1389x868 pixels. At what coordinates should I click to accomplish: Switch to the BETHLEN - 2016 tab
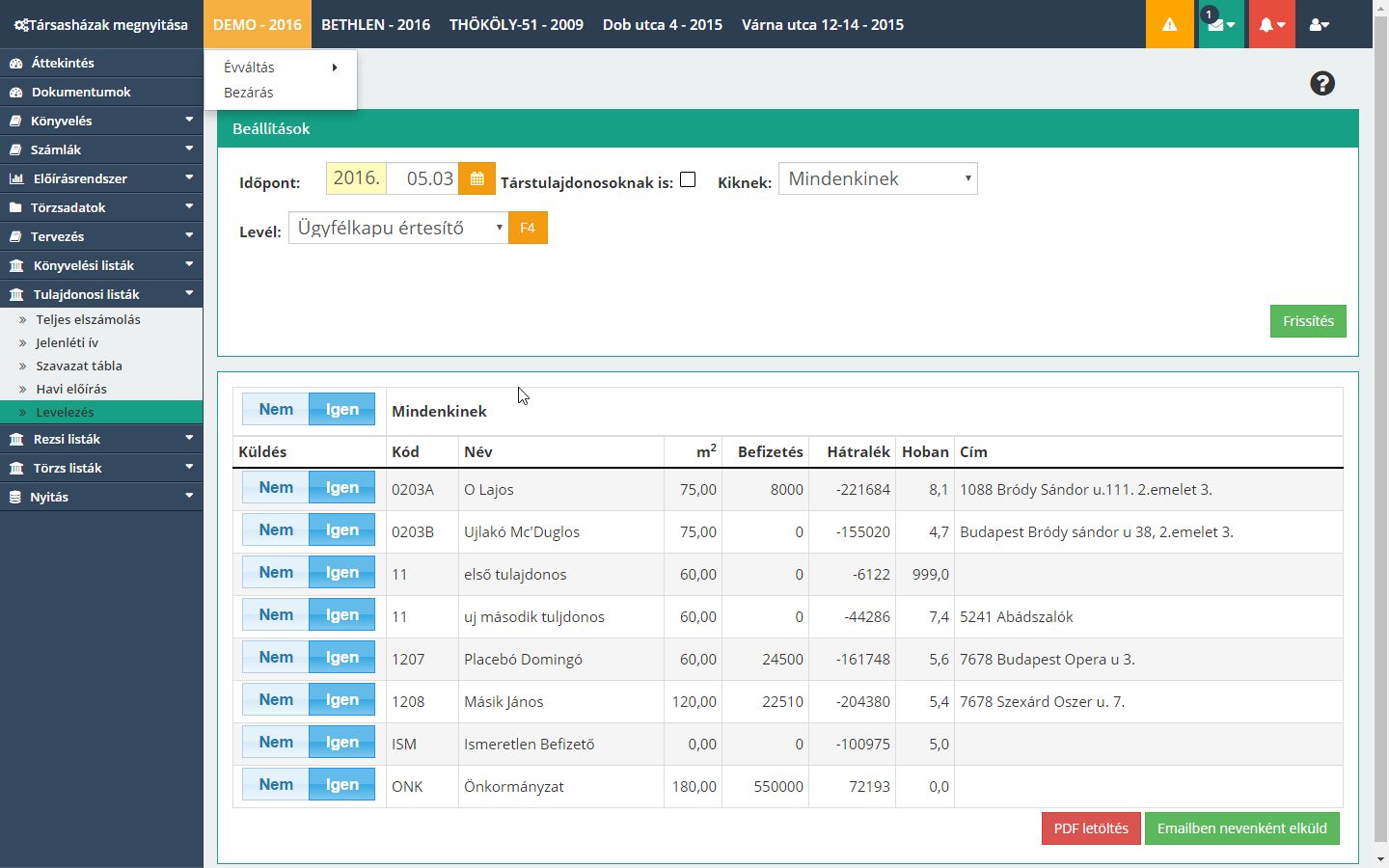(x=375, y=24)
